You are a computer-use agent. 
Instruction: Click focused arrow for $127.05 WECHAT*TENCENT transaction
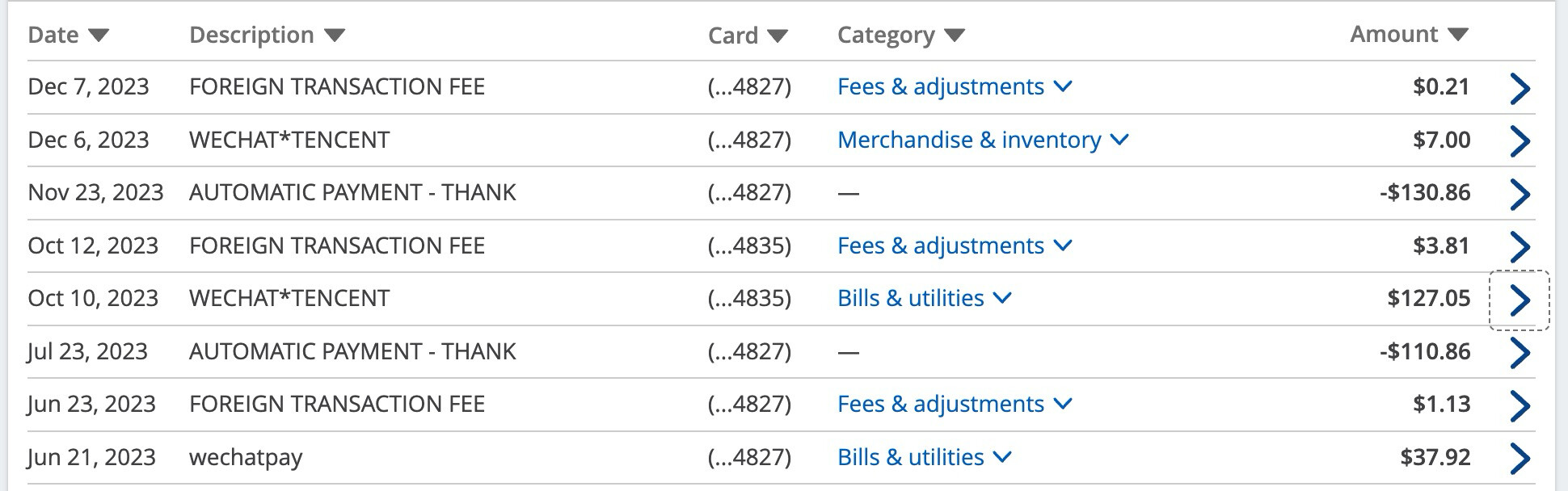click(1520, 300)
